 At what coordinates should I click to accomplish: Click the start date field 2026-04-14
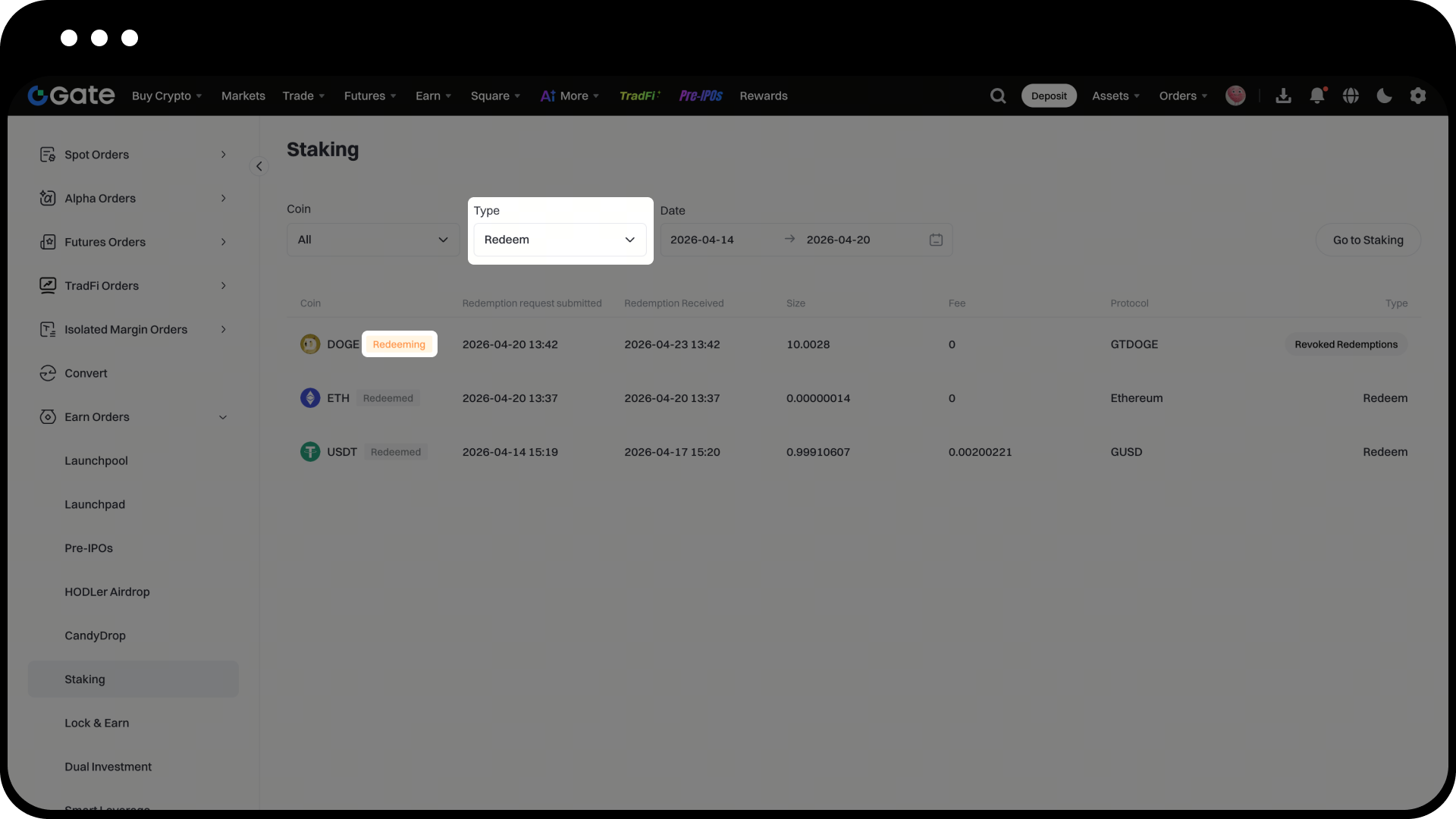[x=702, y=240]
